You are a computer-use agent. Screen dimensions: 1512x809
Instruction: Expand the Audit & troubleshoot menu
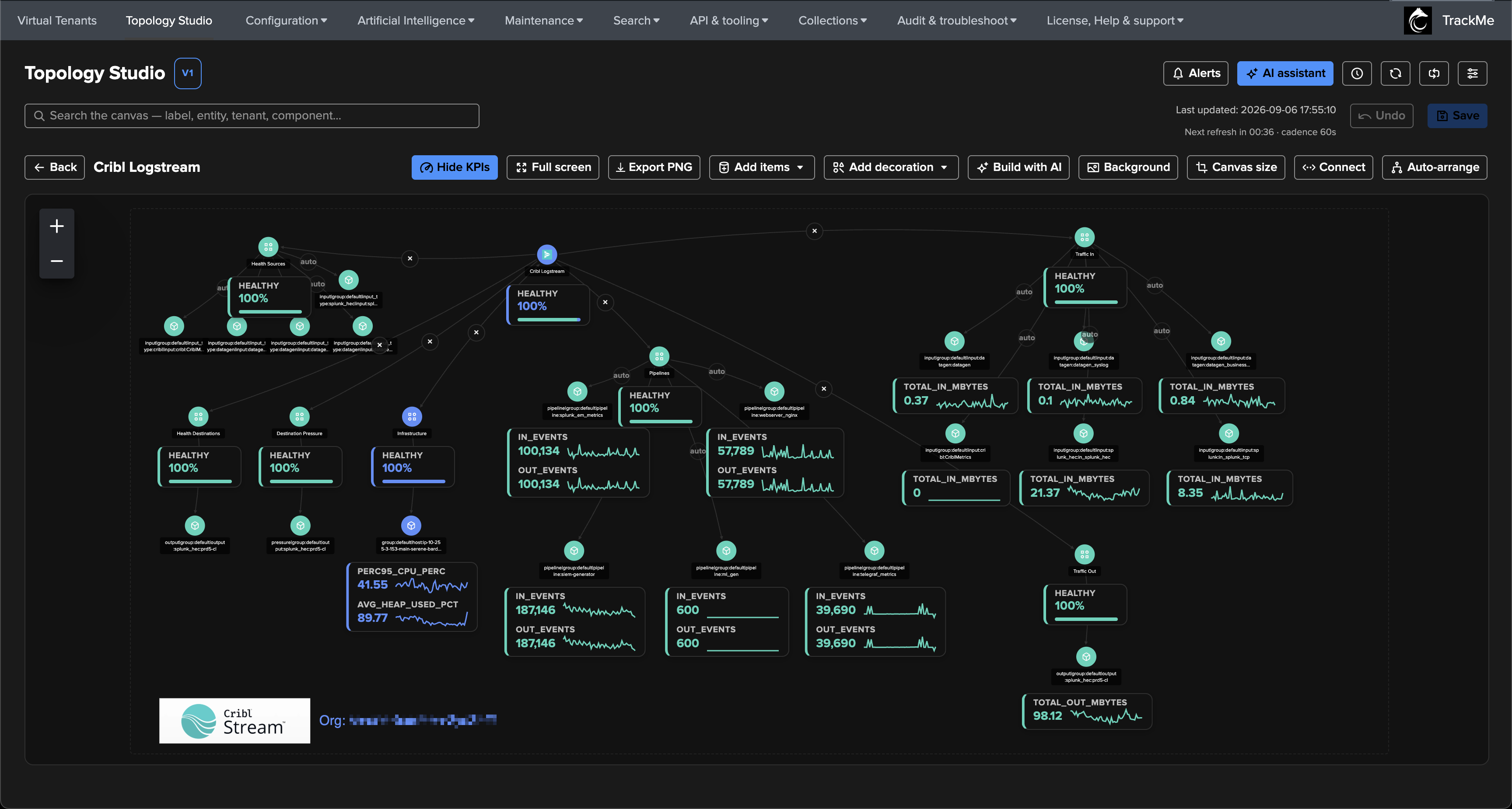coord(956,21)
